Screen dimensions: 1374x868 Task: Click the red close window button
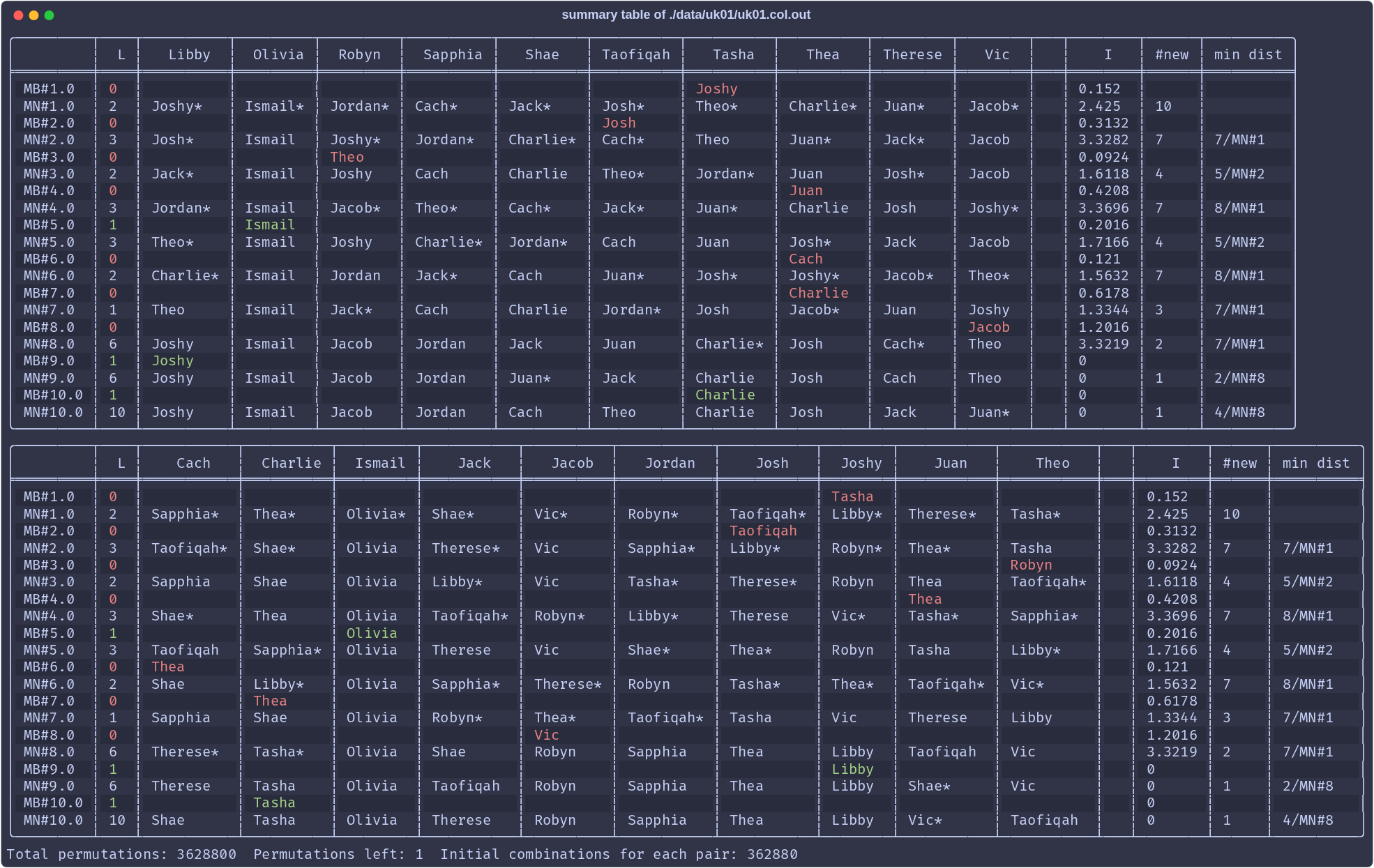point(18,15)
